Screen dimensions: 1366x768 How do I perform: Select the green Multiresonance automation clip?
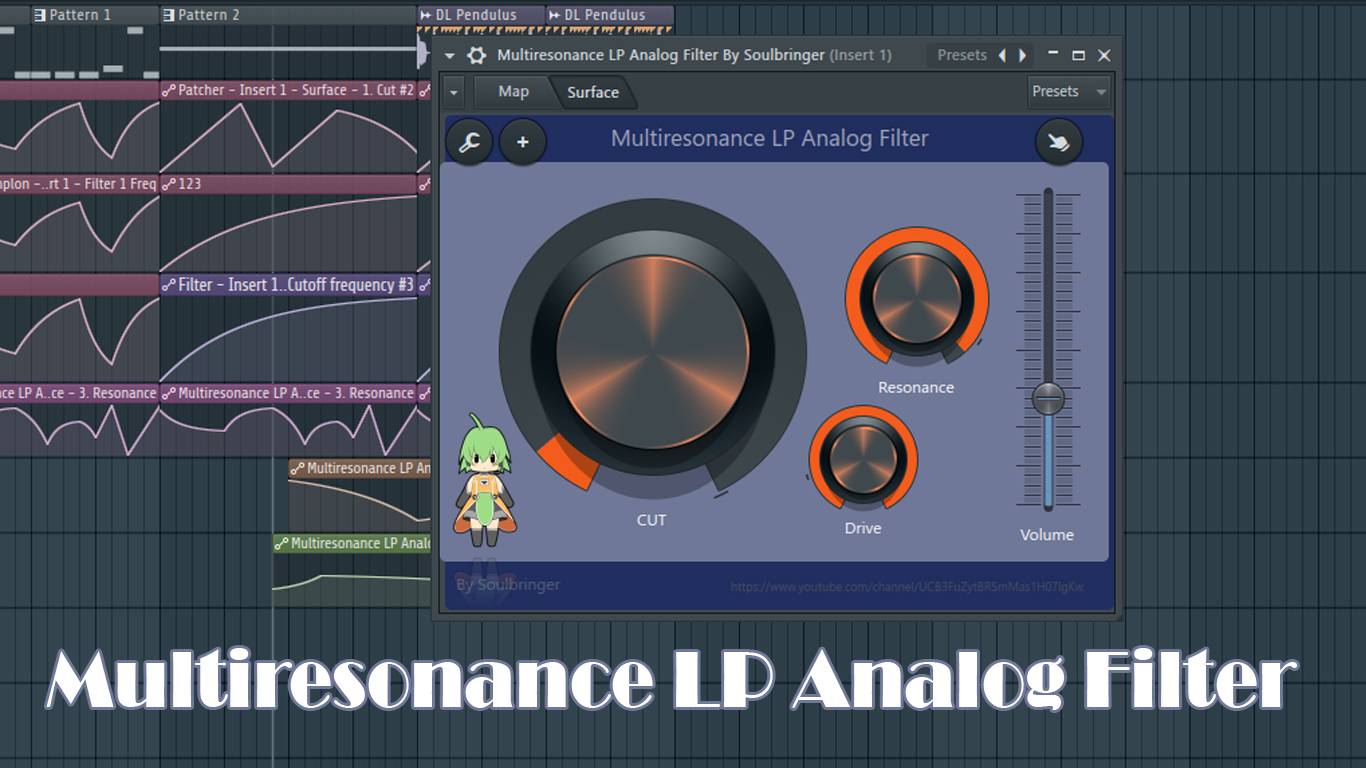coord(352,543)
